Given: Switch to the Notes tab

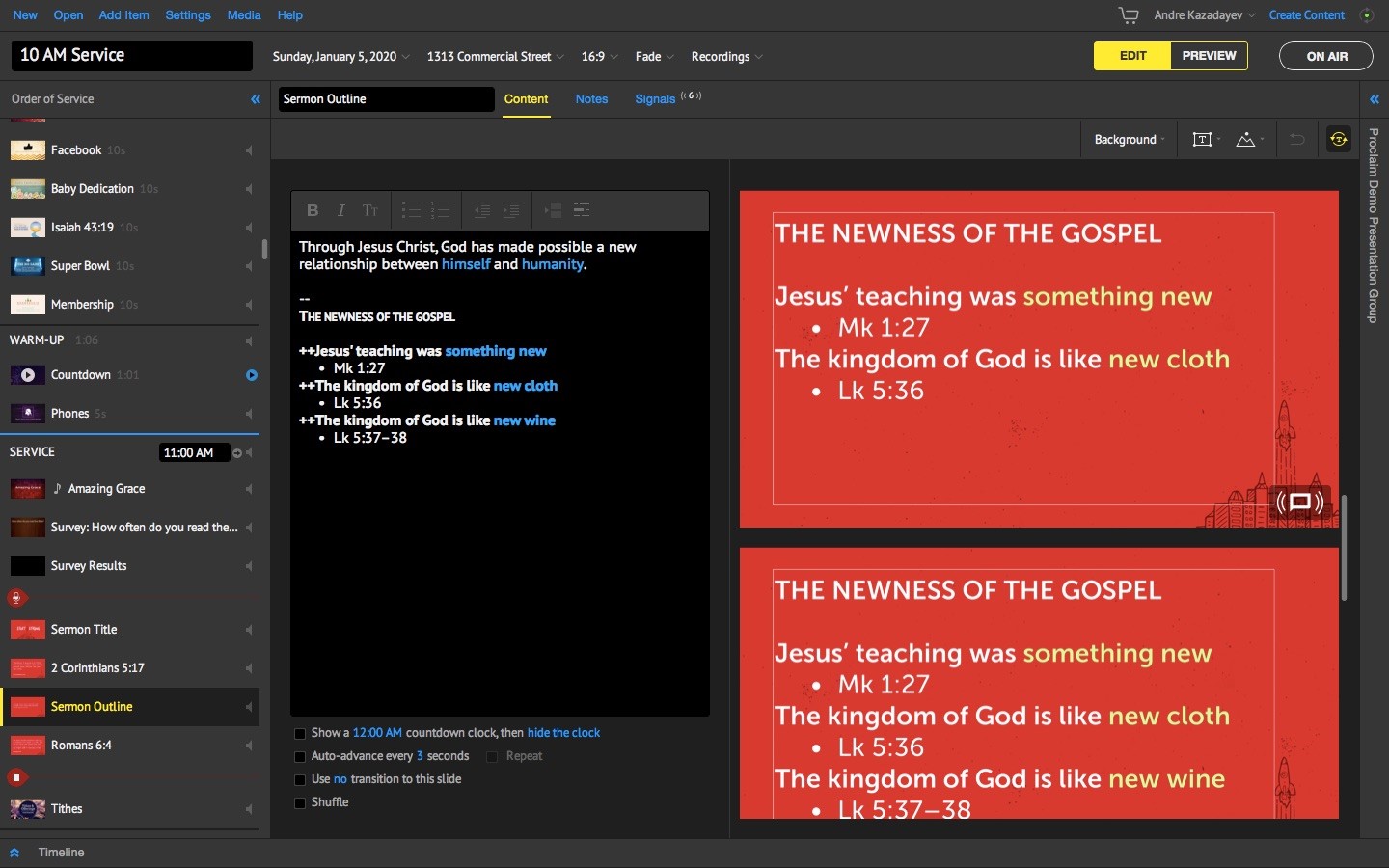Looking at the screenshot, I should (591, 99).
